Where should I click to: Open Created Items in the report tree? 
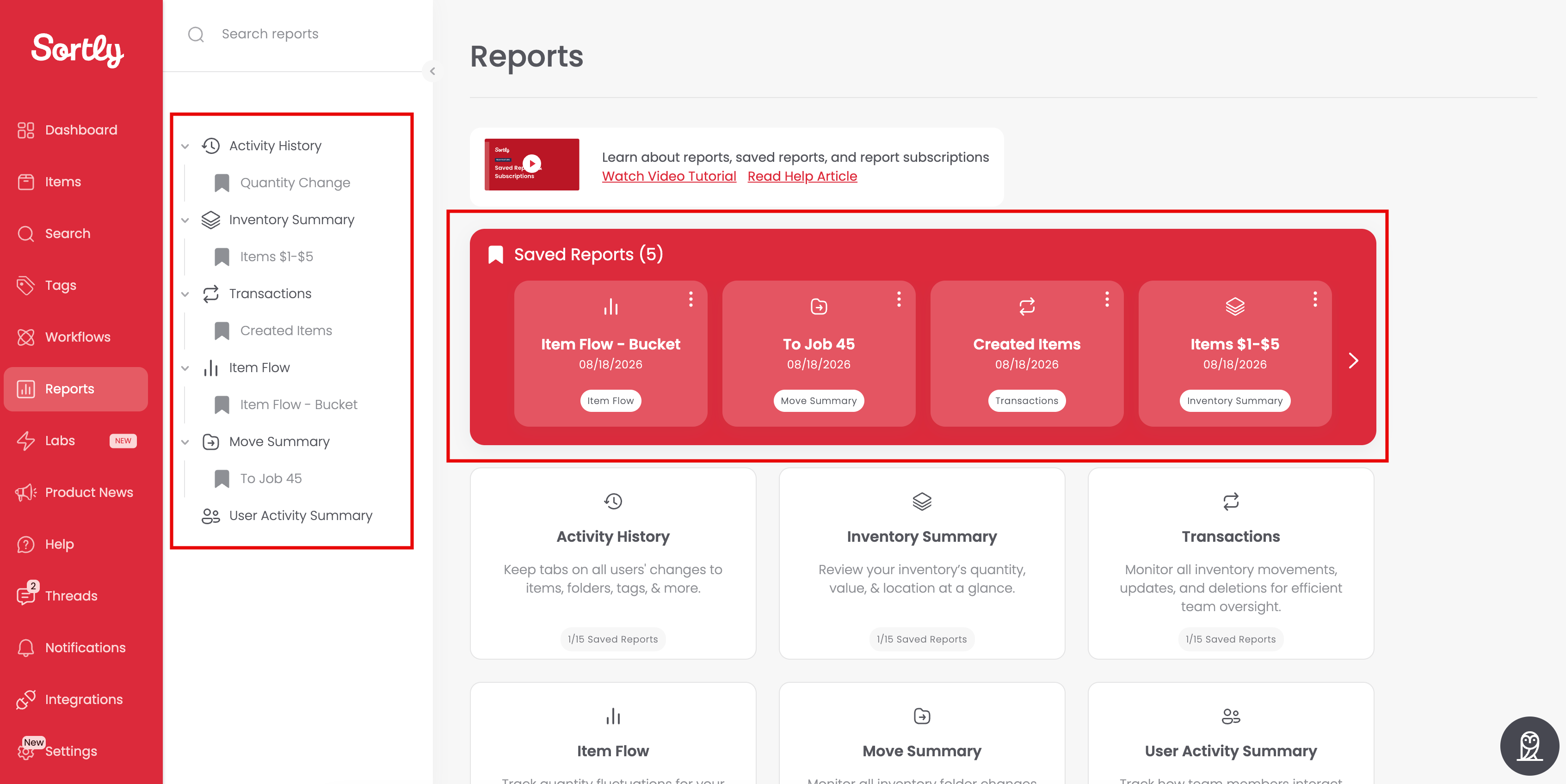click(286, 331)
